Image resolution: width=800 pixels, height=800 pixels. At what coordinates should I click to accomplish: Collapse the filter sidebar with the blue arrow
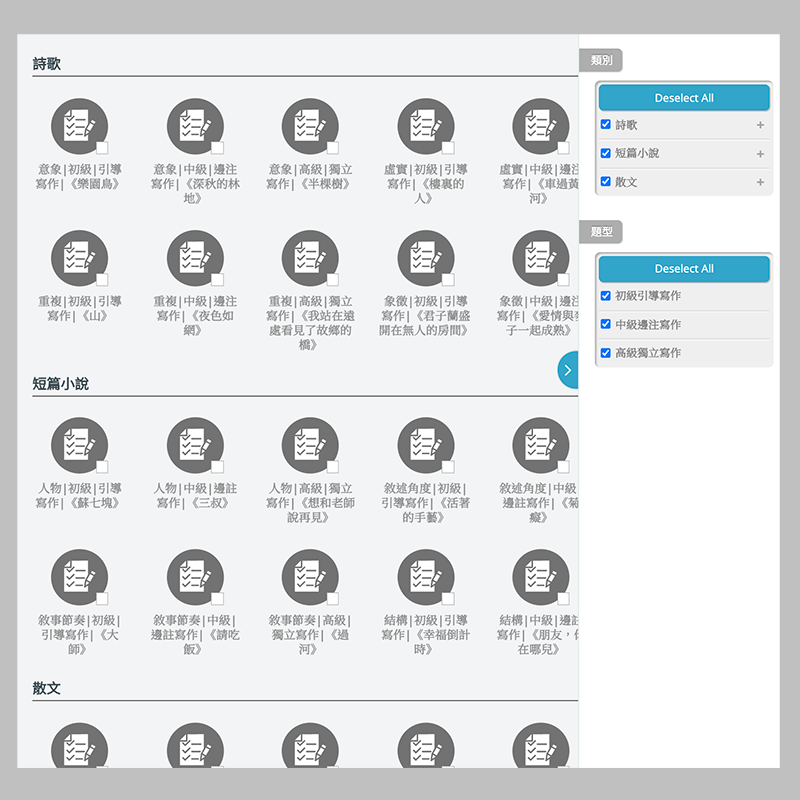(x=568, y=370)
